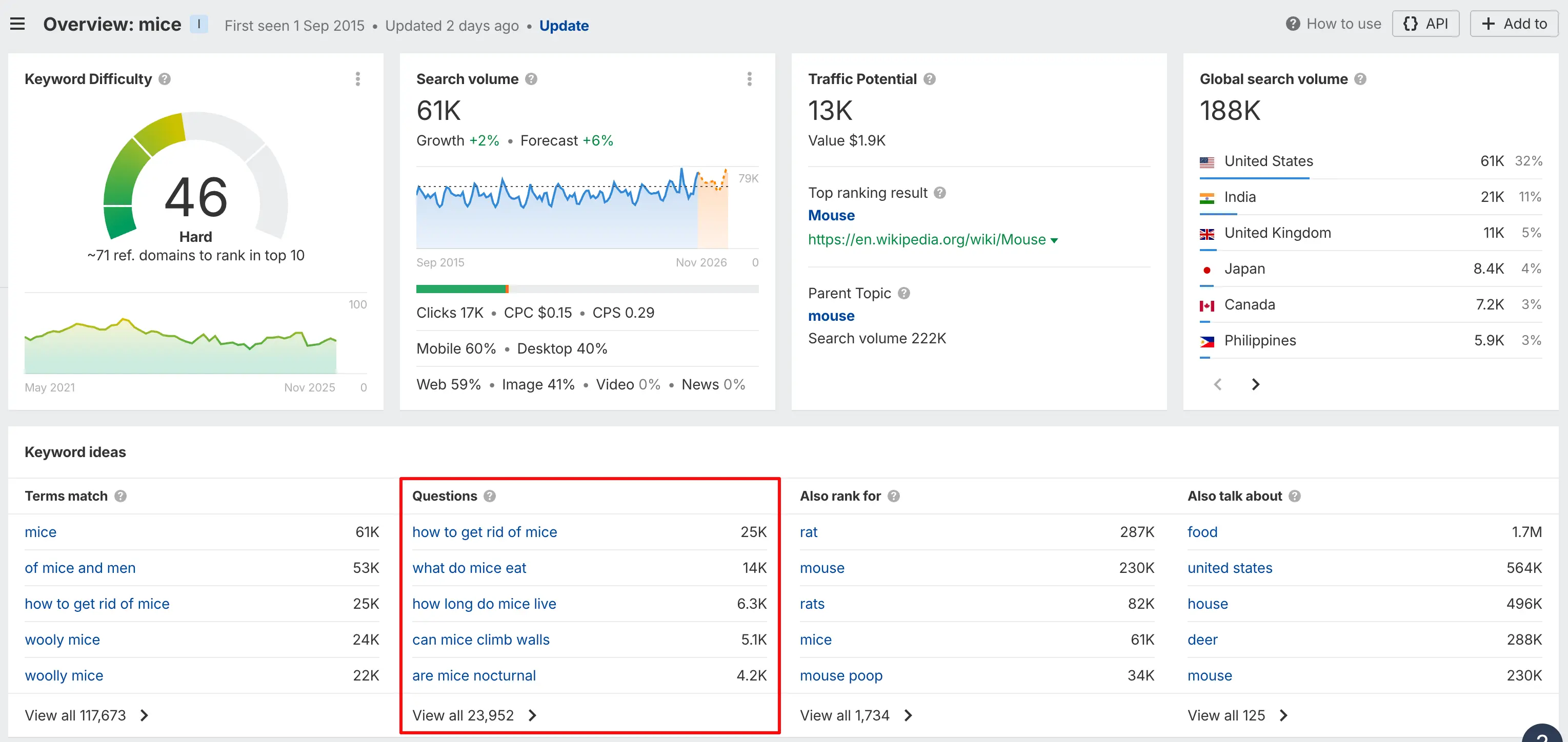Open 'rats' in Also rank for

pyautogui.click(x=812, y=604)
